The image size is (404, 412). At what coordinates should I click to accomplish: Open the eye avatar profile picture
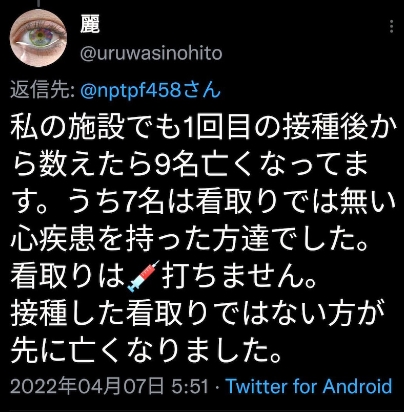pyautogui.click(x=38, y=38)
